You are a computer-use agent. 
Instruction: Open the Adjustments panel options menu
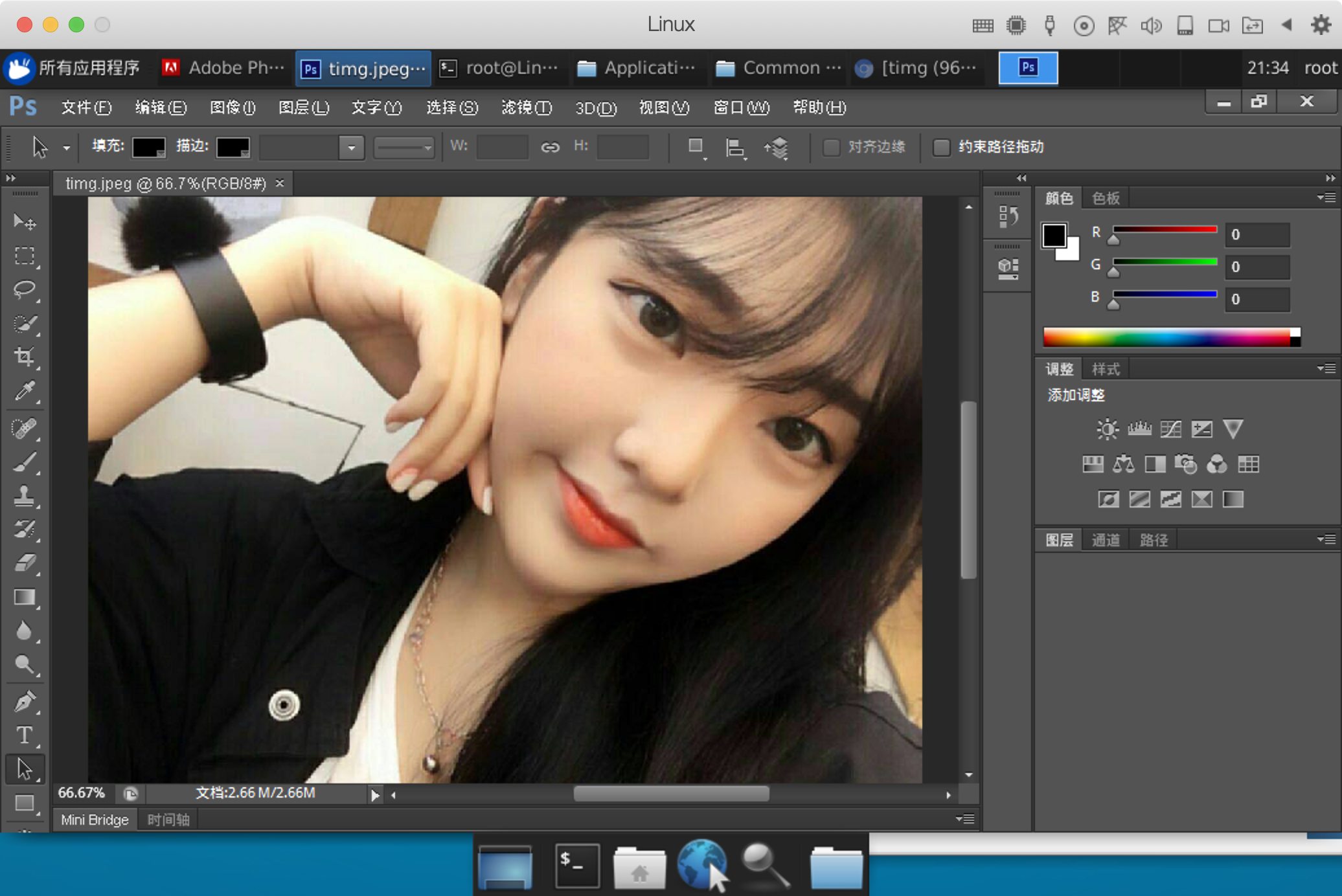click(1326, 368)
